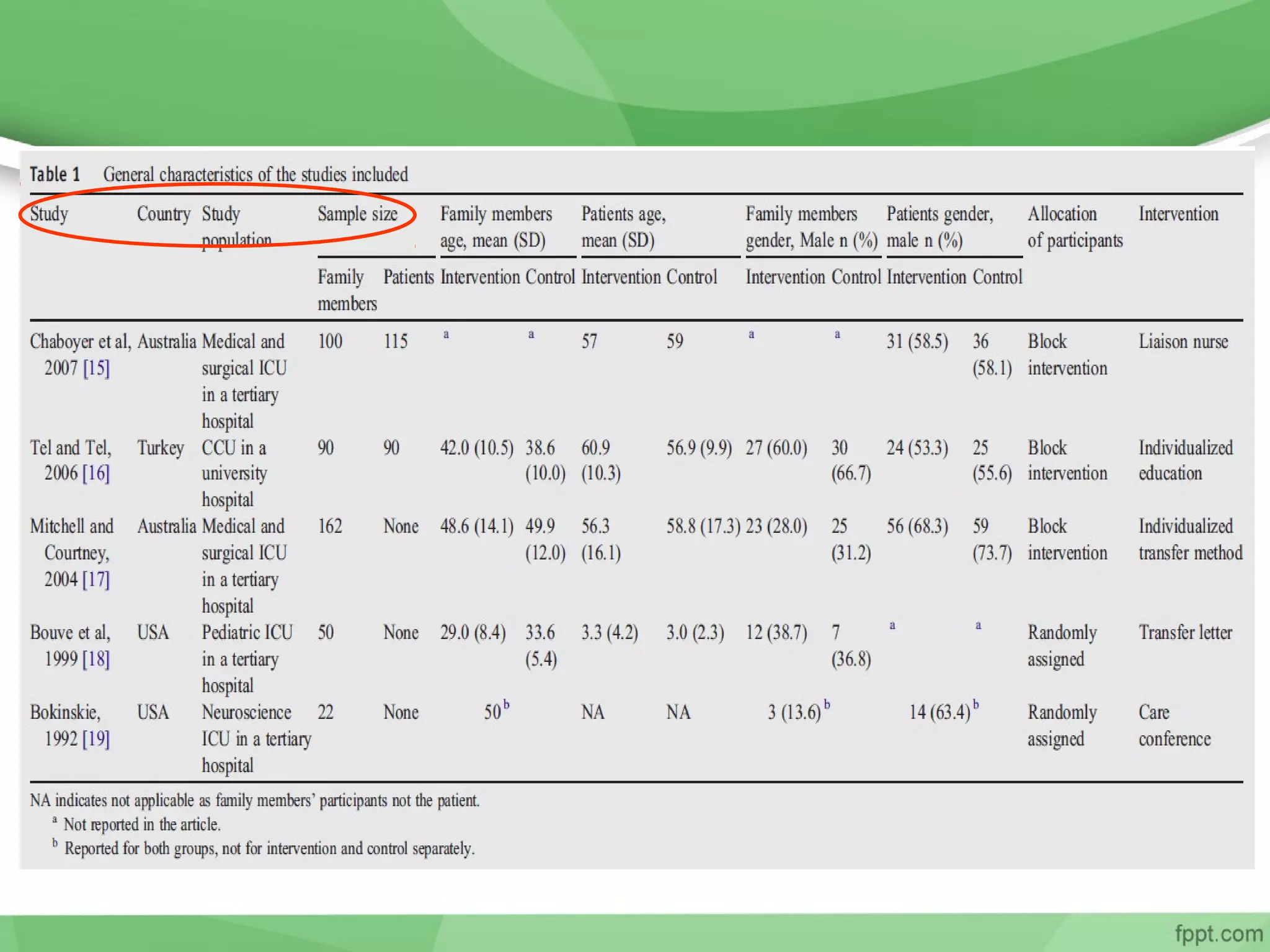This screenshot has width=1270, height=952.
Task: Follow citation [17] for Mitchell and Courtney
Action: click(96, 580)
